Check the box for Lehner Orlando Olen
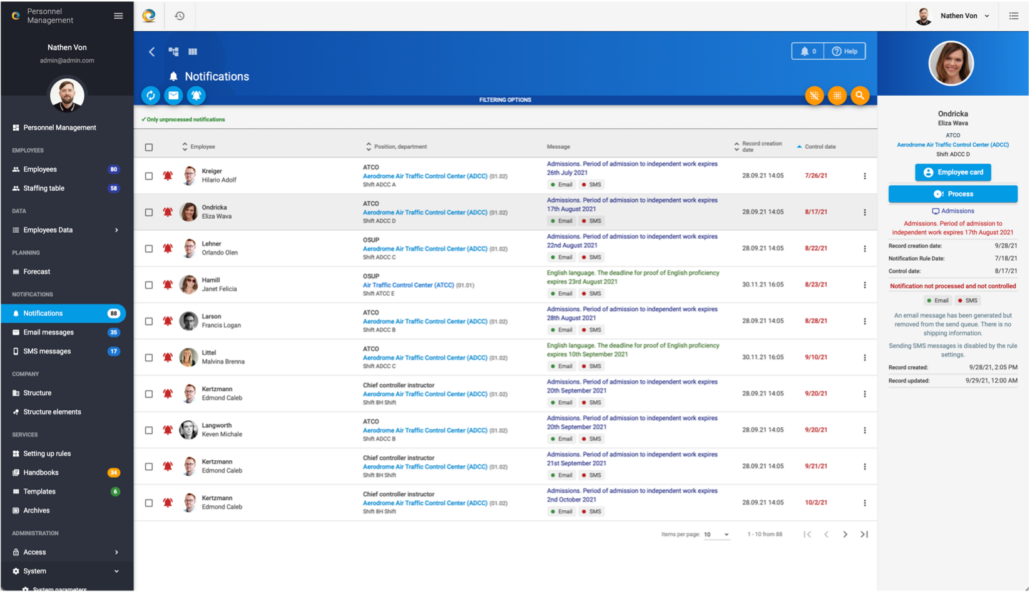 149,248
